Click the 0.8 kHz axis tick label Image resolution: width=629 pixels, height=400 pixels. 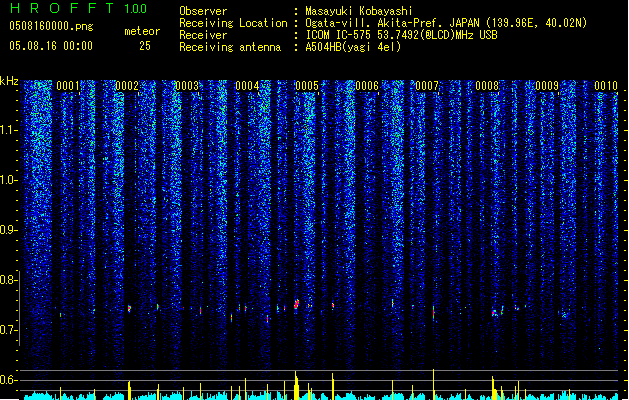click(x=8, y=280)
